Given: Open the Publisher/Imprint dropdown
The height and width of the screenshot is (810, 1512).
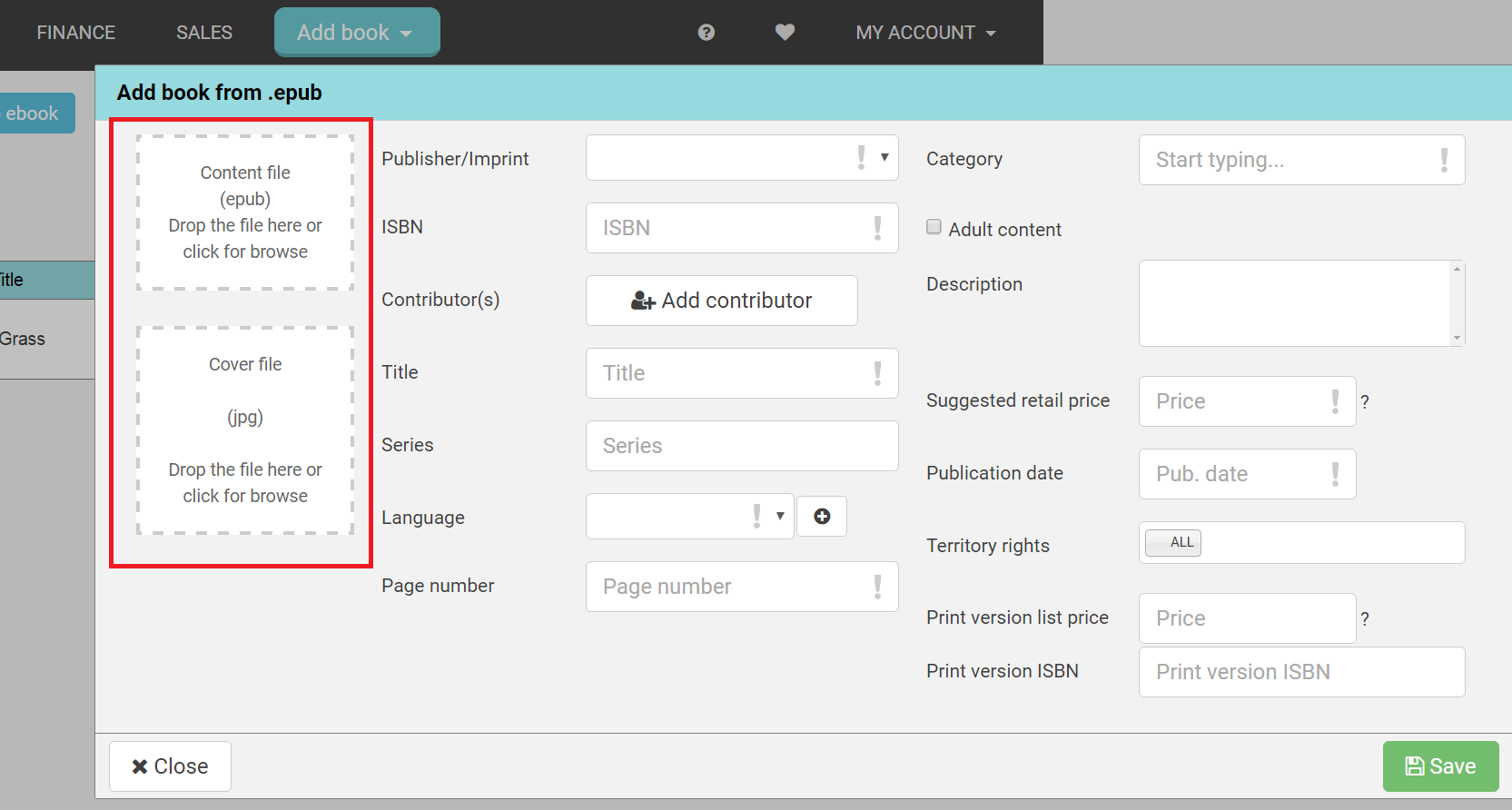Looking at the screenshot, I should pyautogui.click(x=742, y=158).
